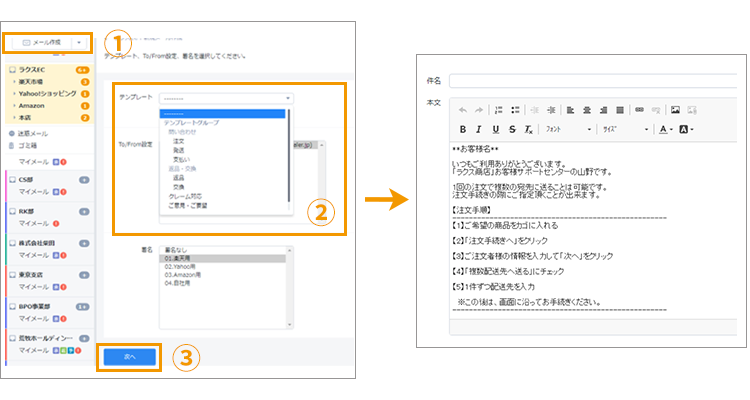Select the blank highlighted template option
Image resolution: width=750 pixels, height=400 pixels.
tap(222, 113)
